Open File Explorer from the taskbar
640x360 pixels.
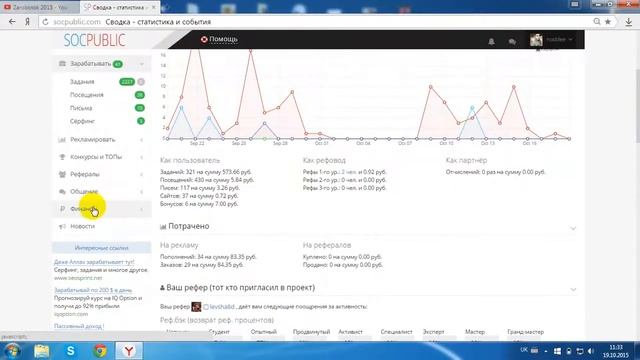42,351
